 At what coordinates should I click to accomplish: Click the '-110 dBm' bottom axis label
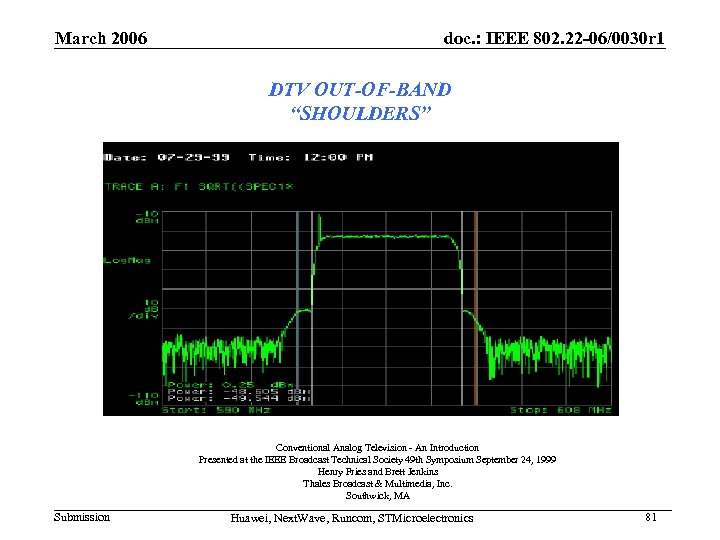(144, 399)
